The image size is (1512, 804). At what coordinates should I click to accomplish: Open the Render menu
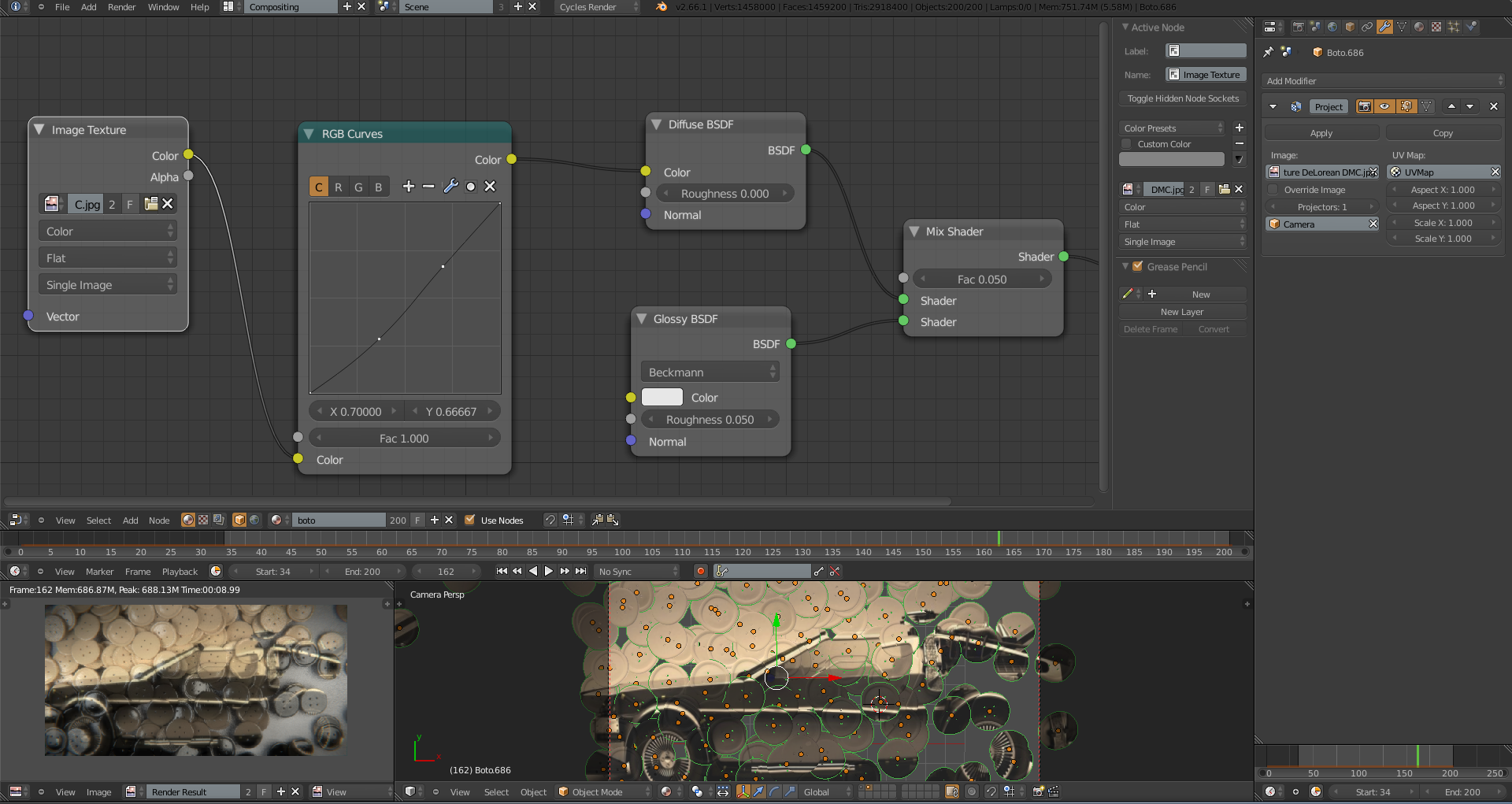(x=121, y=7)
